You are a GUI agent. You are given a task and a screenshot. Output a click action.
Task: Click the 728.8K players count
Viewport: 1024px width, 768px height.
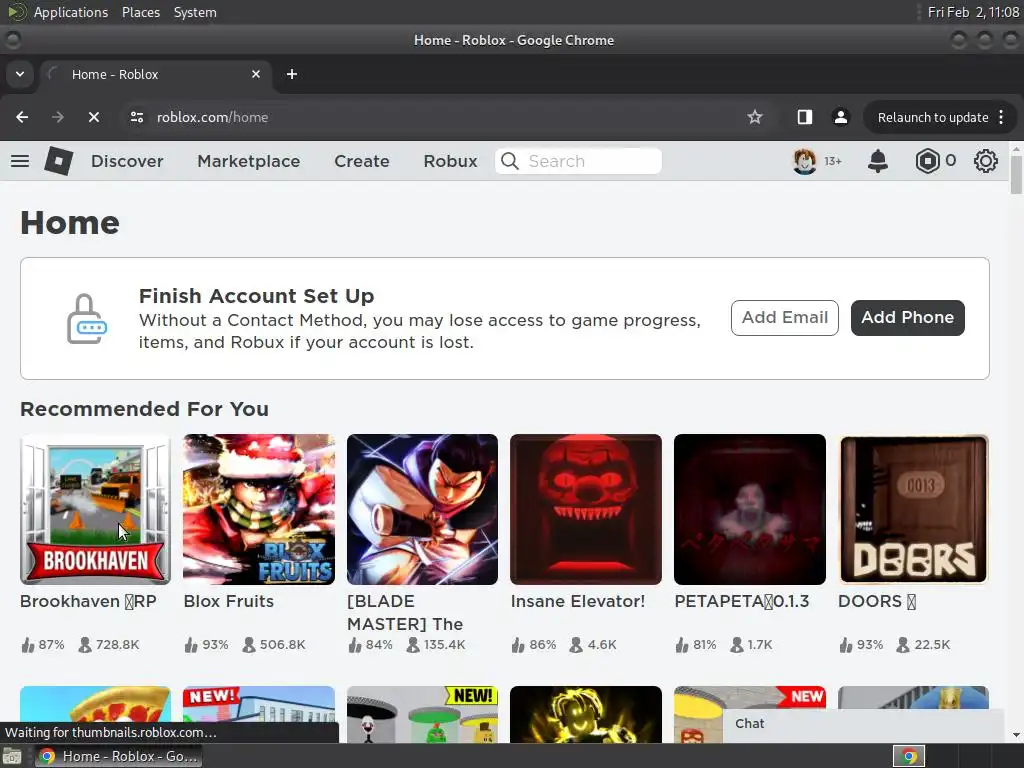point(118,645)
